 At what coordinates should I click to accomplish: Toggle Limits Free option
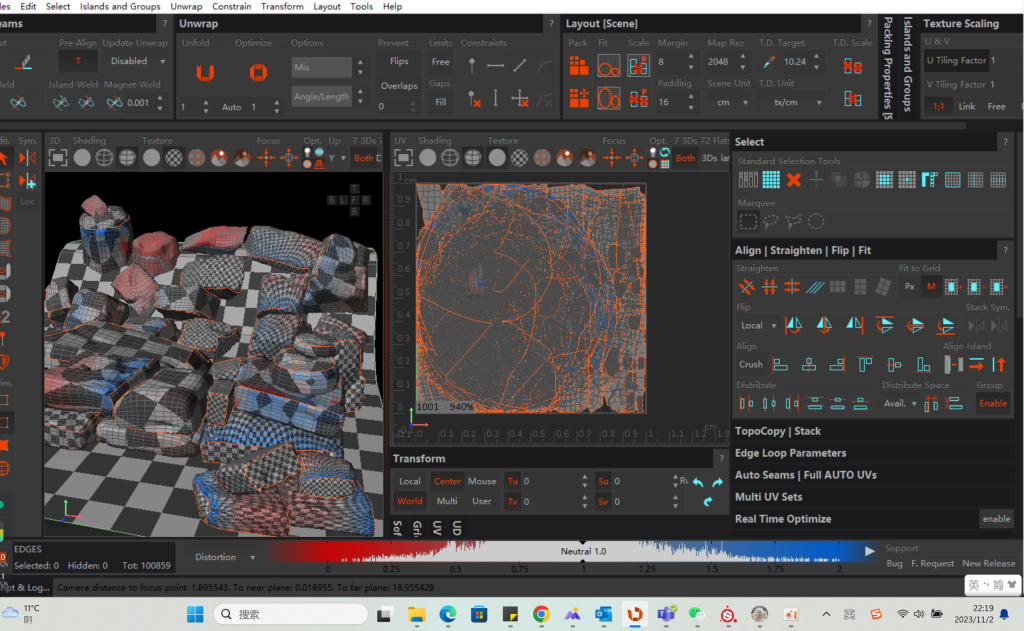pos(441,62)
